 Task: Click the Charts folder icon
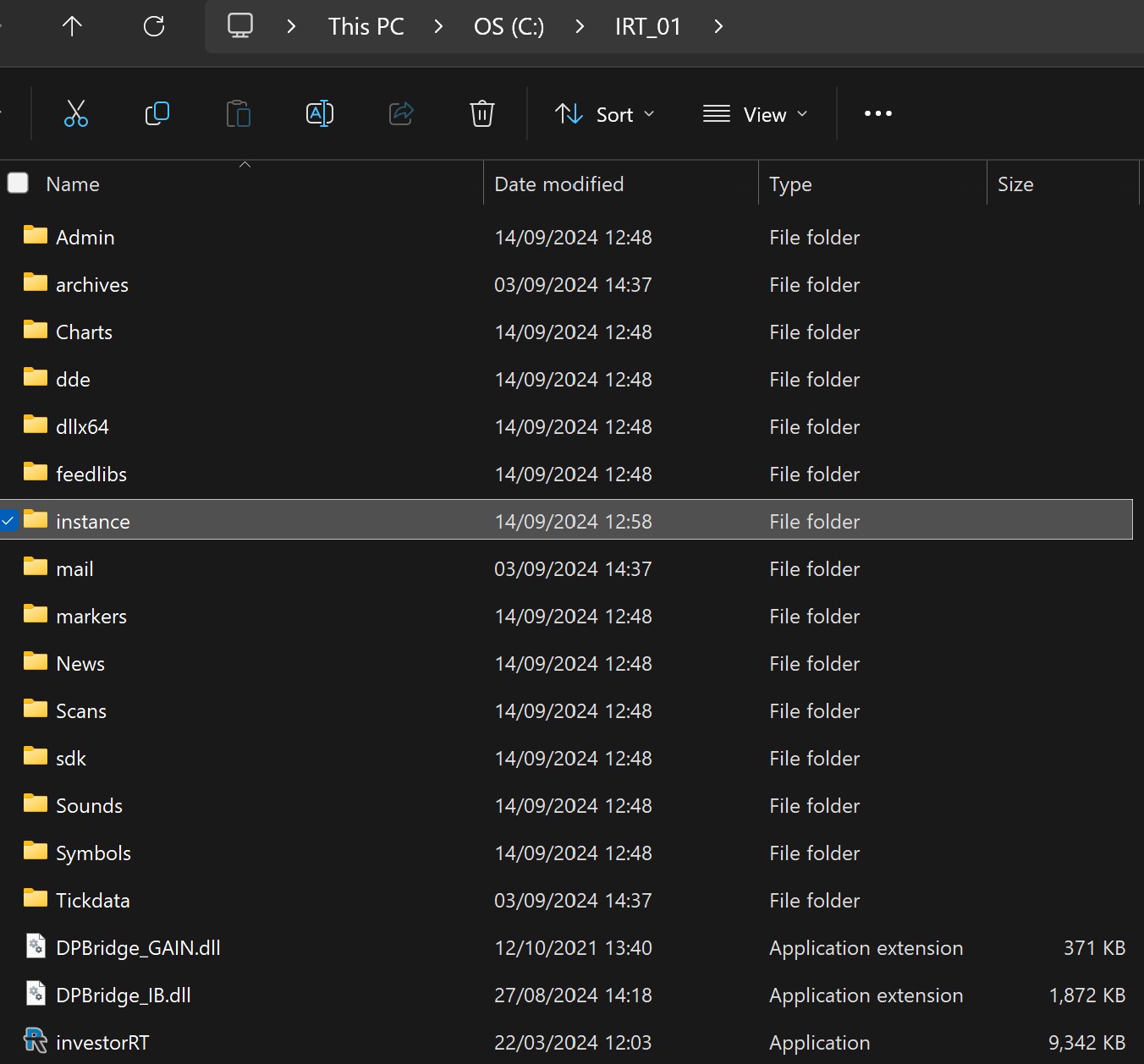pos(36,330)
